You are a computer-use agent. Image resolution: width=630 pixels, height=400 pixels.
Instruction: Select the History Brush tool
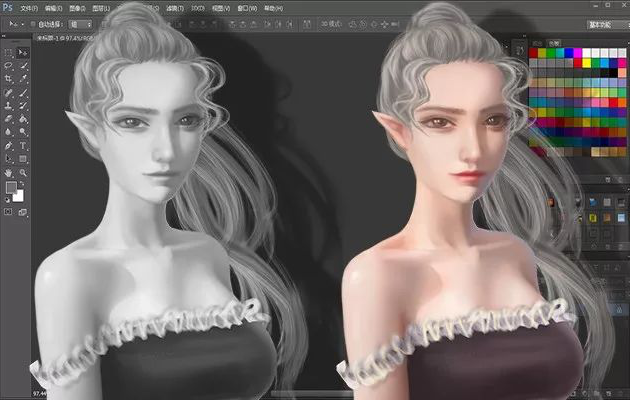click(x=23, y=106)
